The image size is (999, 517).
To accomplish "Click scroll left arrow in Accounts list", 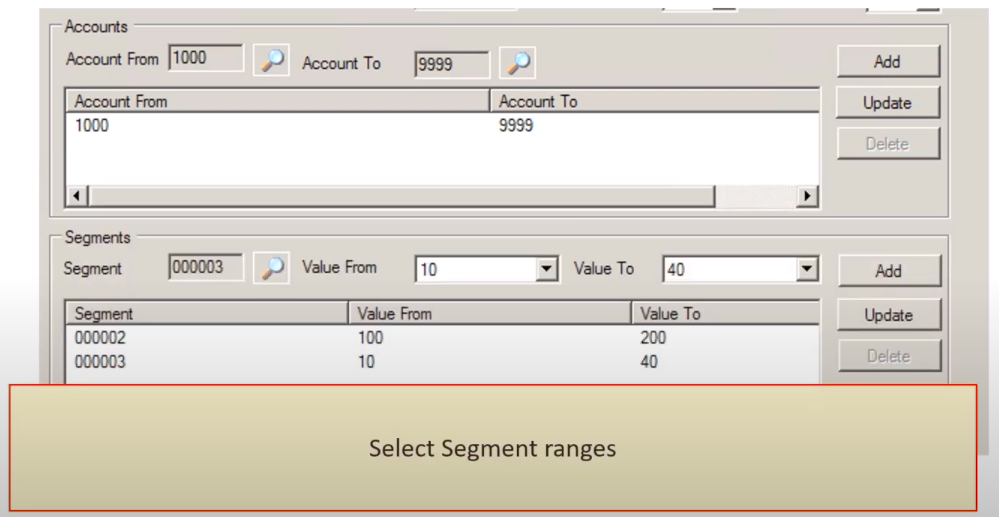I will [76, 196].
